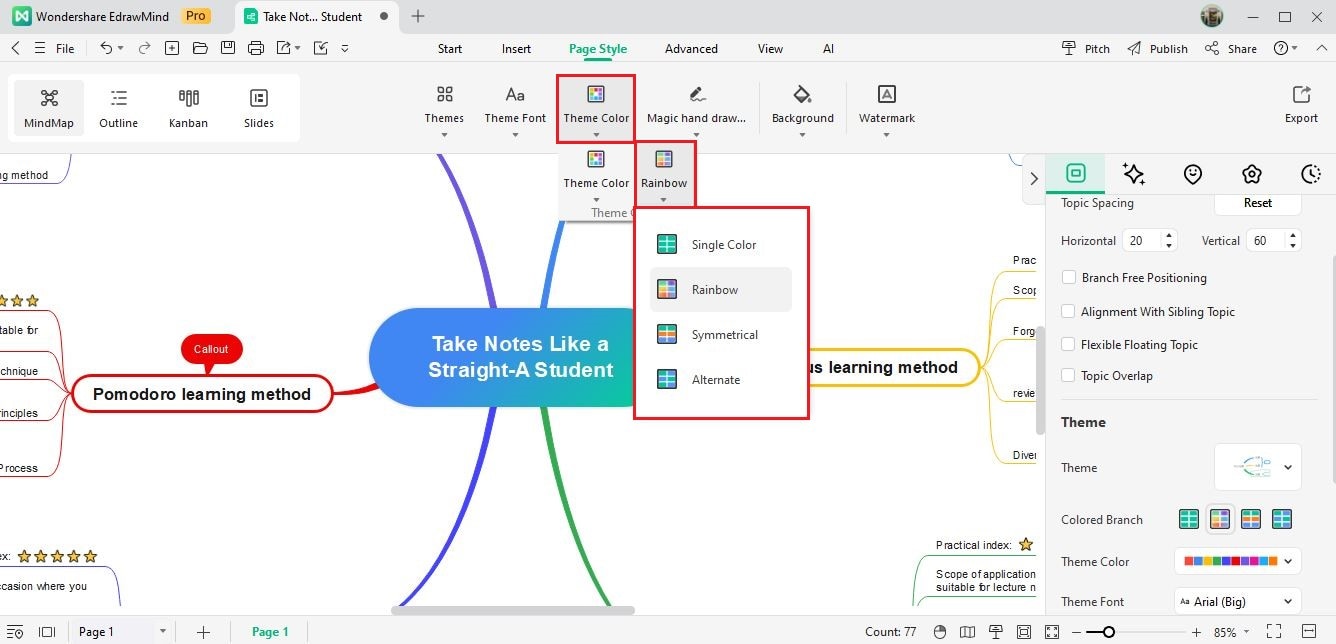The image size is (1336, 644).
Task: Click the Horizontal spacing value field
Action: [1142, 241]
